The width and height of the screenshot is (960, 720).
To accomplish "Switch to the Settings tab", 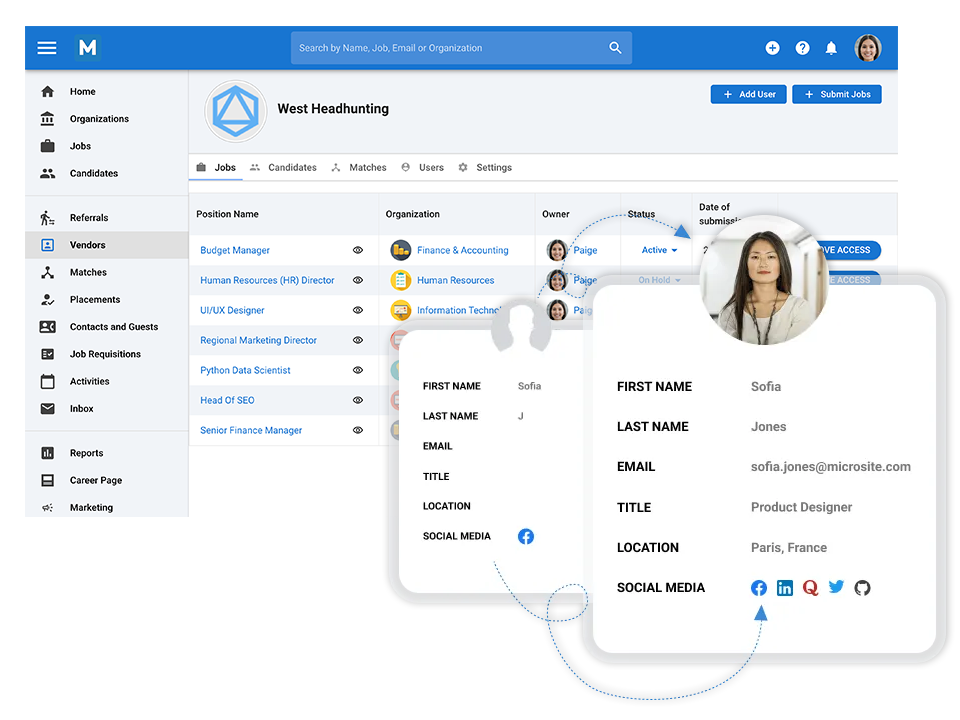I will click(485, 168).
